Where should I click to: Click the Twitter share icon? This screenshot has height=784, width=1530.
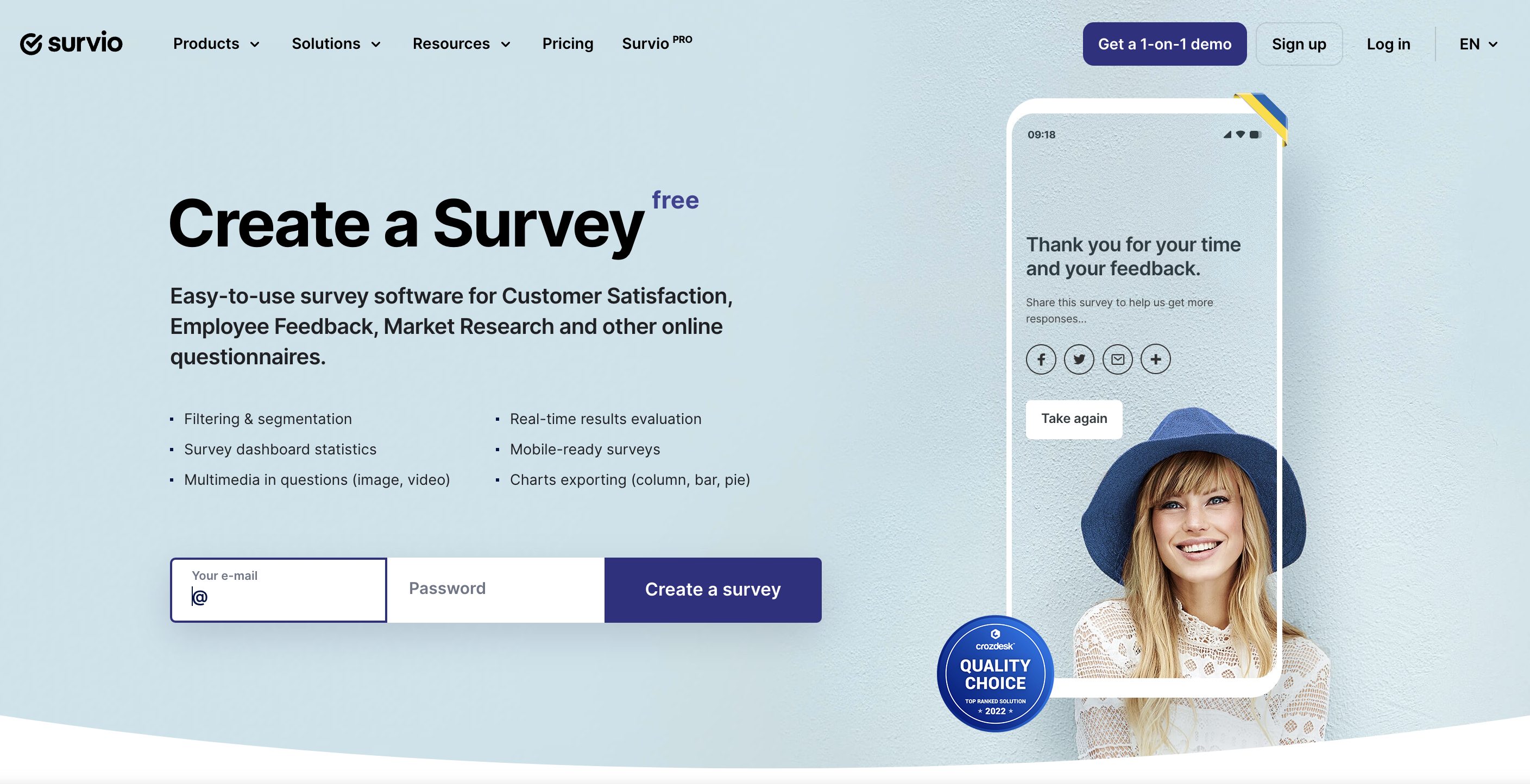pos(1079,358)
